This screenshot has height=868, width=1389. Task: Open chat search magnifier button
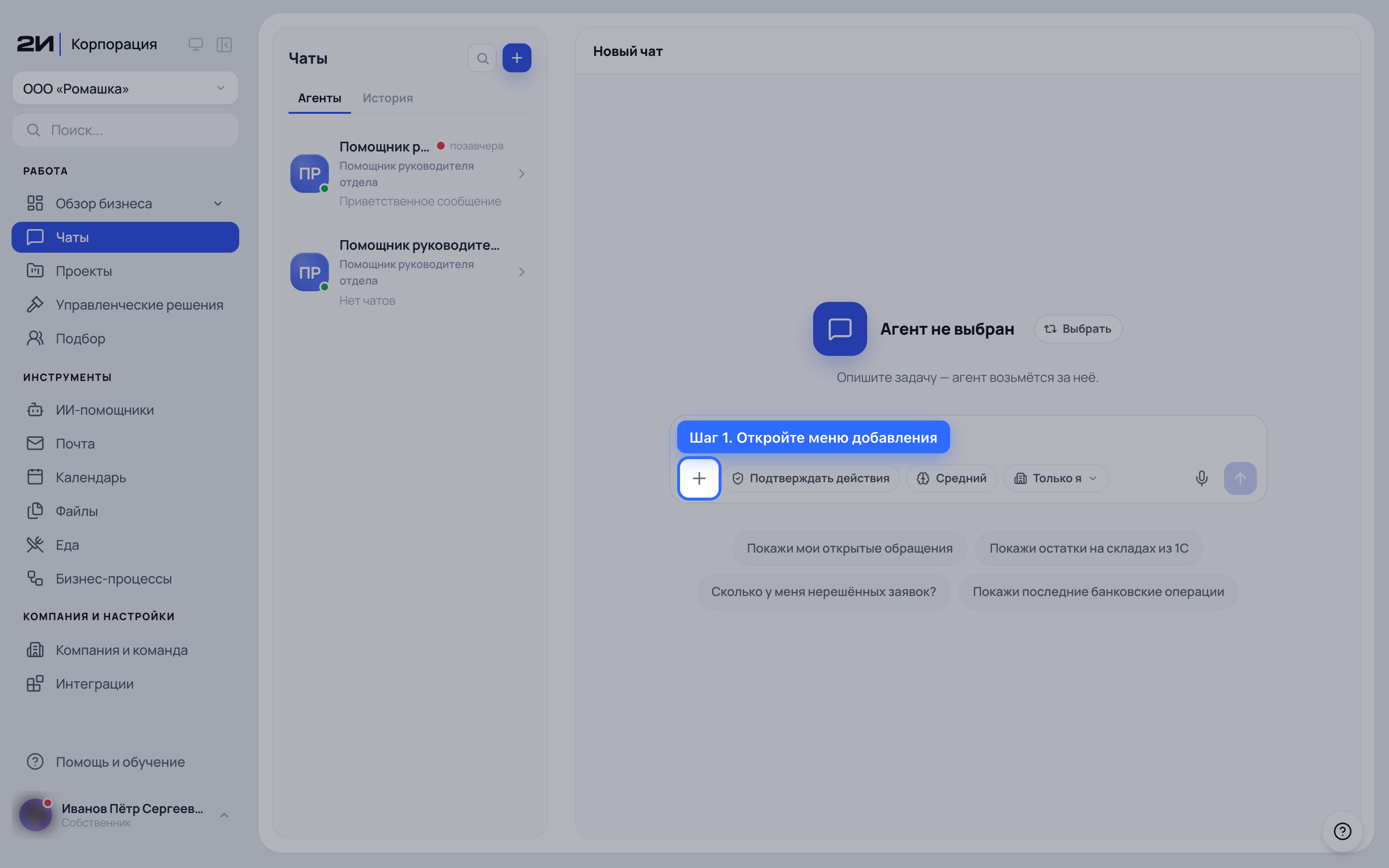tap(483, 58)
